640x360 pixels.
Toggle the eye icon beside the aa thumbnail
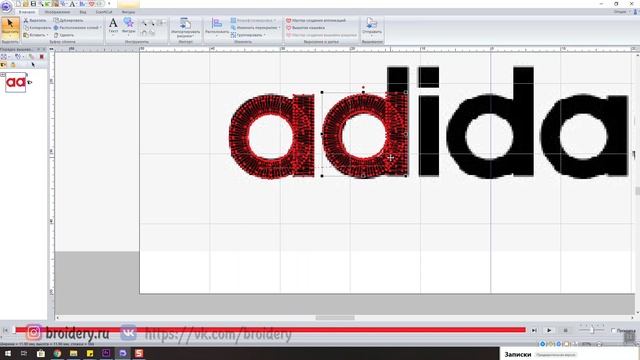tap(29, 82)
